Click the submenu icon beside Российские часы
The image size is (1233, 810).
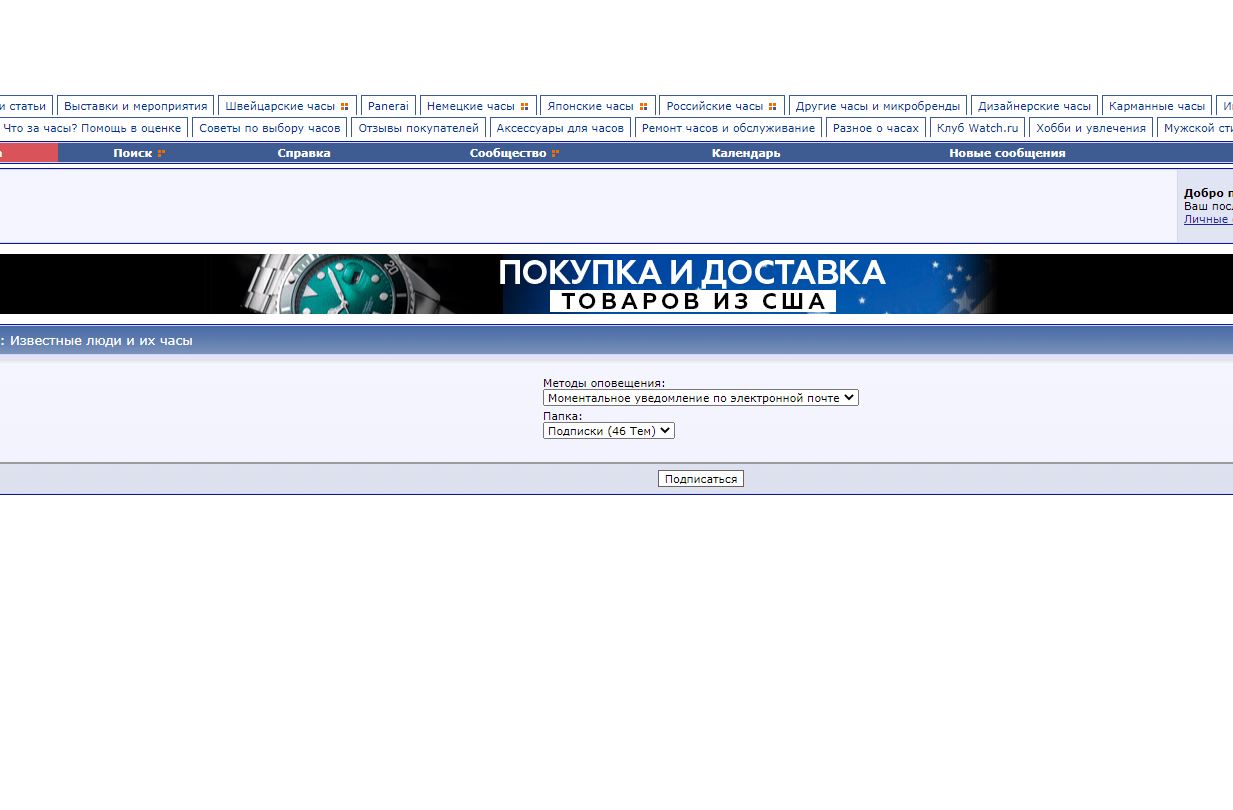tap(772, 106)
